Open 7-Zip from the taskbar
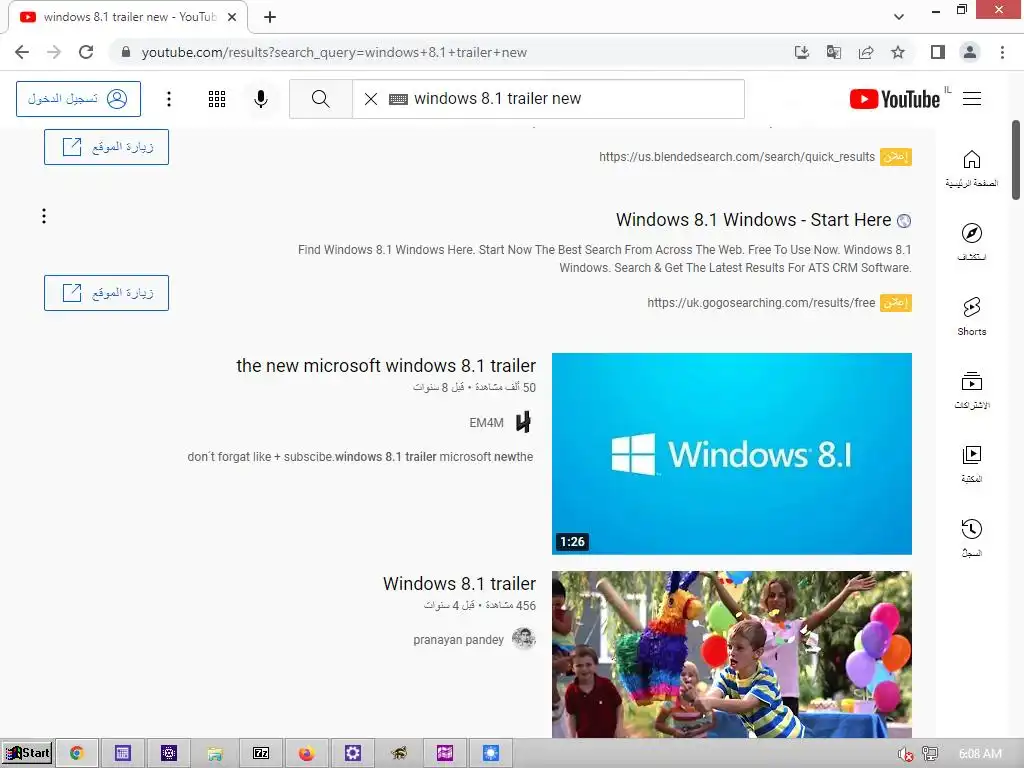Image resolution: width=1024 pixels, height=768 pixels. click(x=261, y=753)
